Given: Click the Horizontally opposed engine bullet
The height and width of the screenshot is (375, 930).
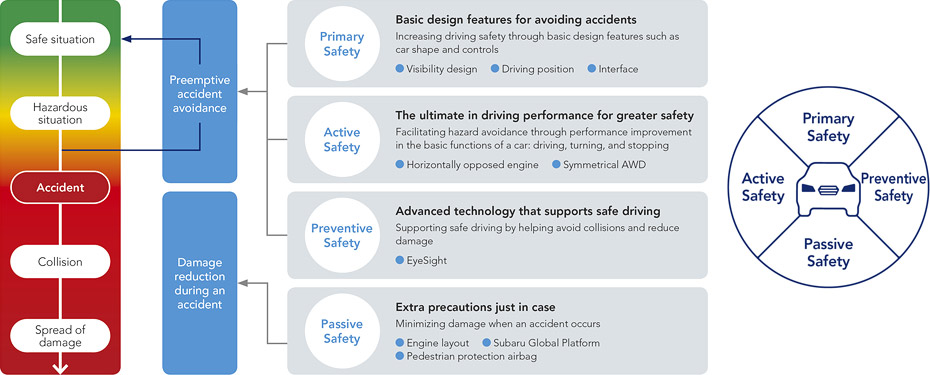Looking at the screenshot, I should (467, 164).
